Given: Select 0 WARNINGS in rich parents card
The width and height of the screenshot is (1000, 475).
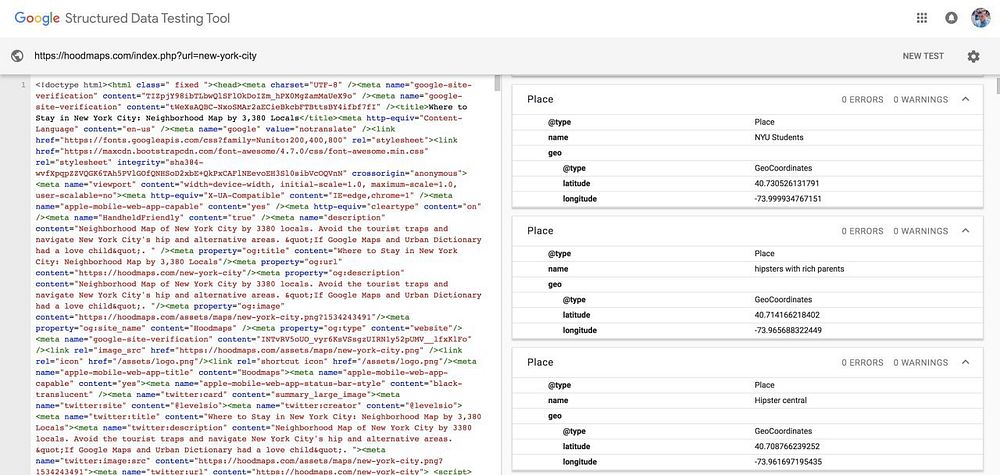Looking at the screenshot, I should click(x=920, y=231).
